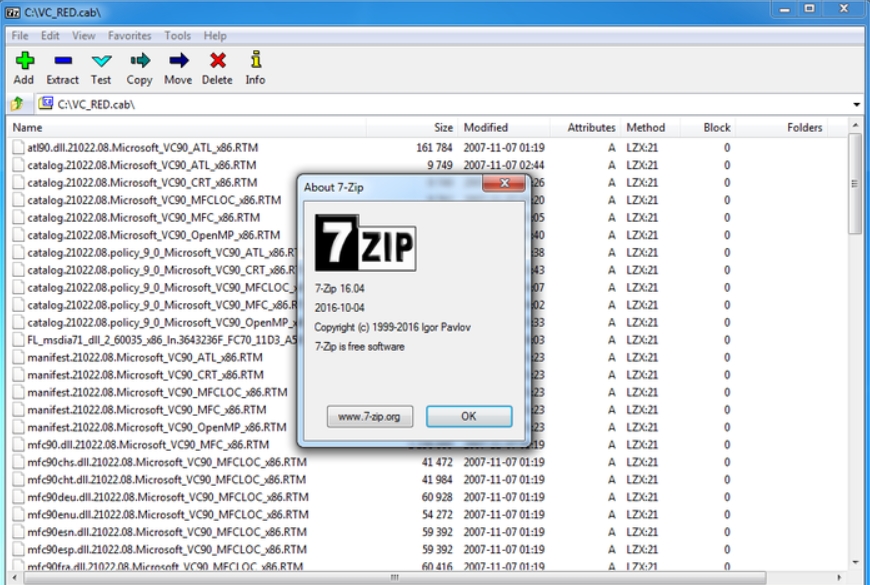The width and height of the screenshot is (870, 585).
Task: Select catalog.21022.08.Microsoft_VC90_OpenMP_x86.RTM file
Action: coord(154,235)
